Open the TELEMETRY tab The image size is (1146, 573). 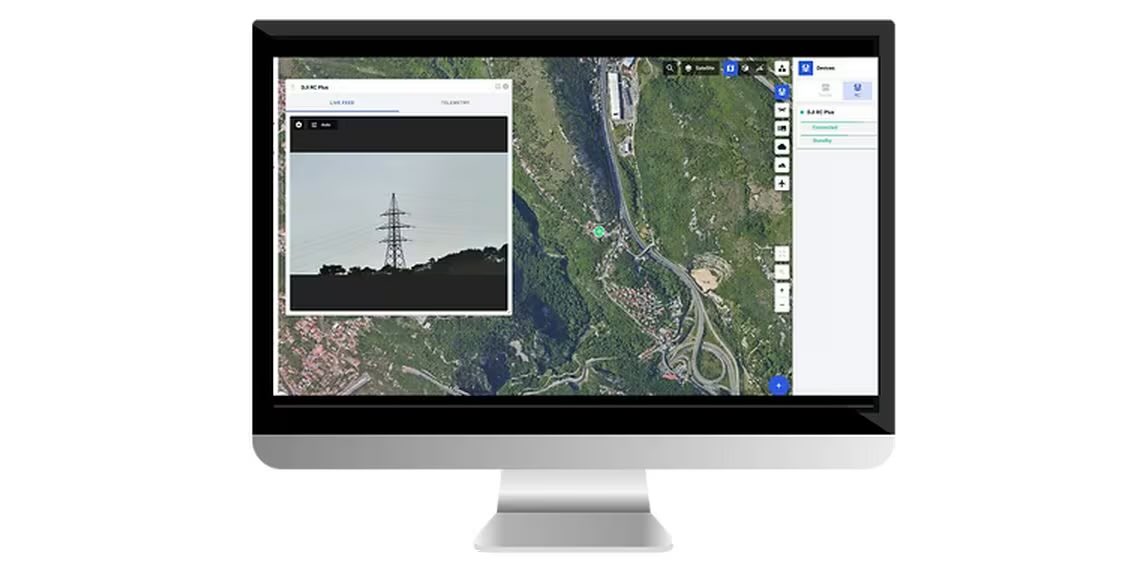click(455, 103)
